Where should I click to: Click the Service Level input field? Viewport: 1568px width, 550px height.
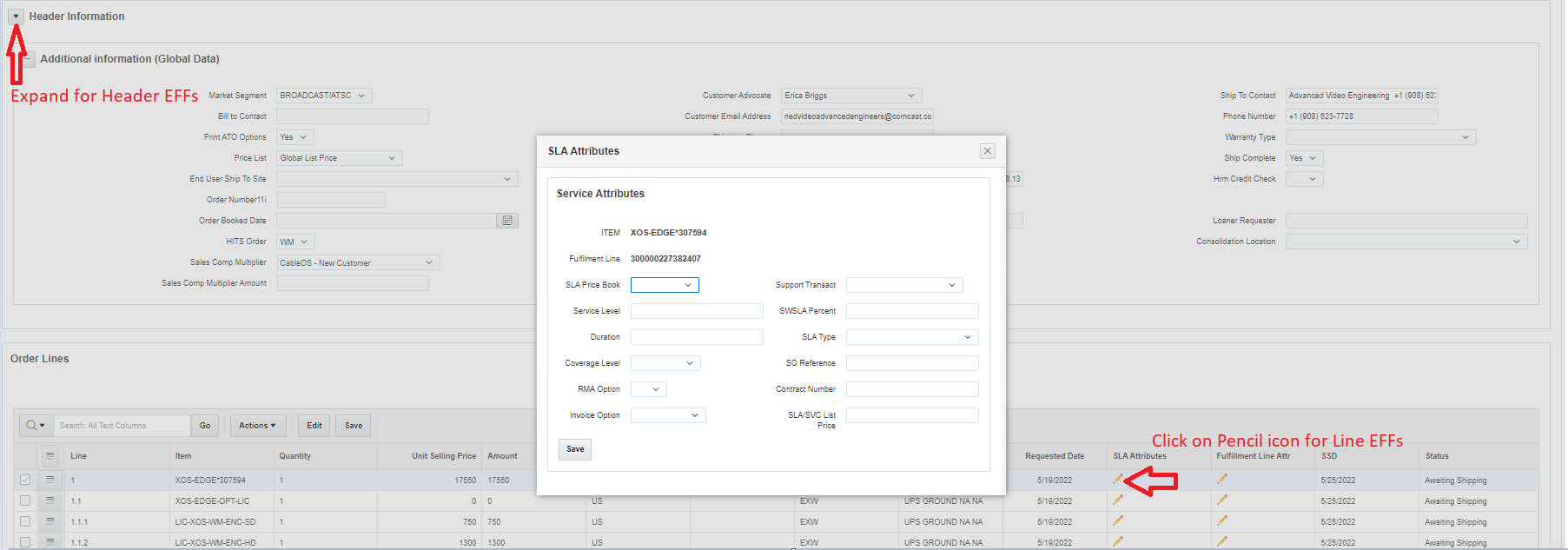(697, 311)
